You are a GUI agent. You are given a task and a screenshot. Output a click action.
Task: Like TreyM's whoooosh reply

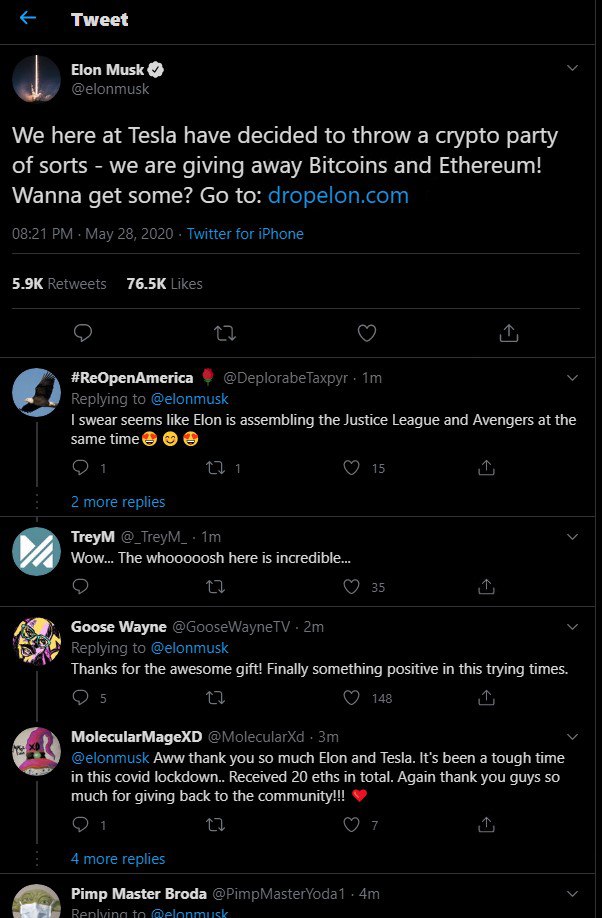(x=351, y=586)
